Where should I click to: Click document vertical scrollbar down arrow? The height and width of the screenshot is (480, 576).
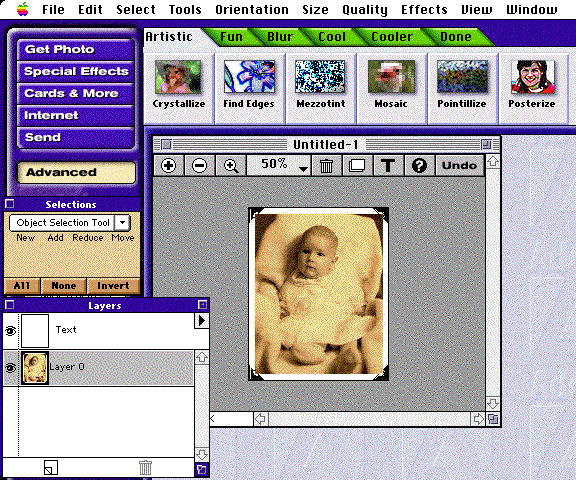tap(493, 404)
